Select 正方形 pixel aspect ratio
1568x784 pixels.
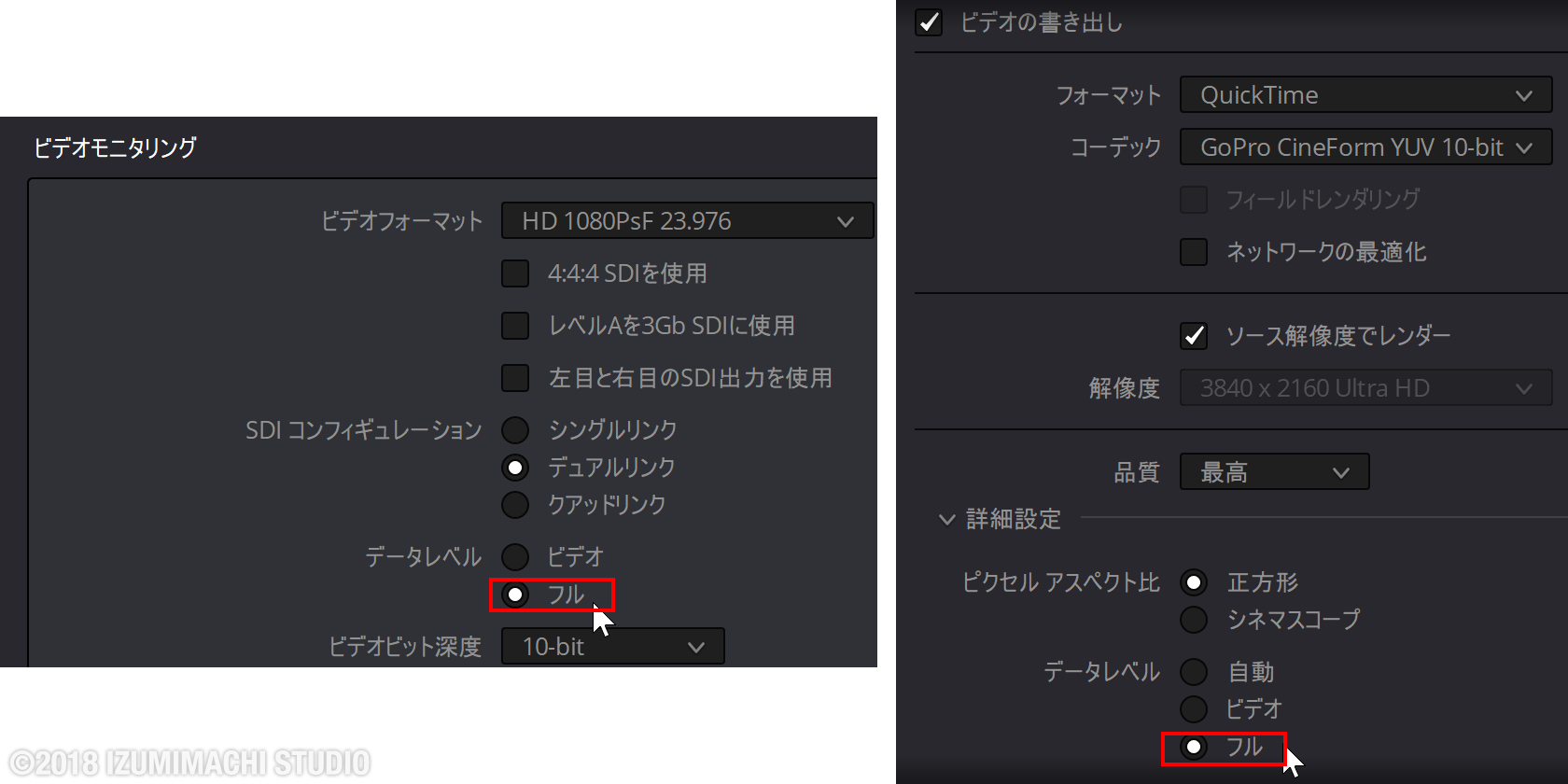tap(1194, 582)
